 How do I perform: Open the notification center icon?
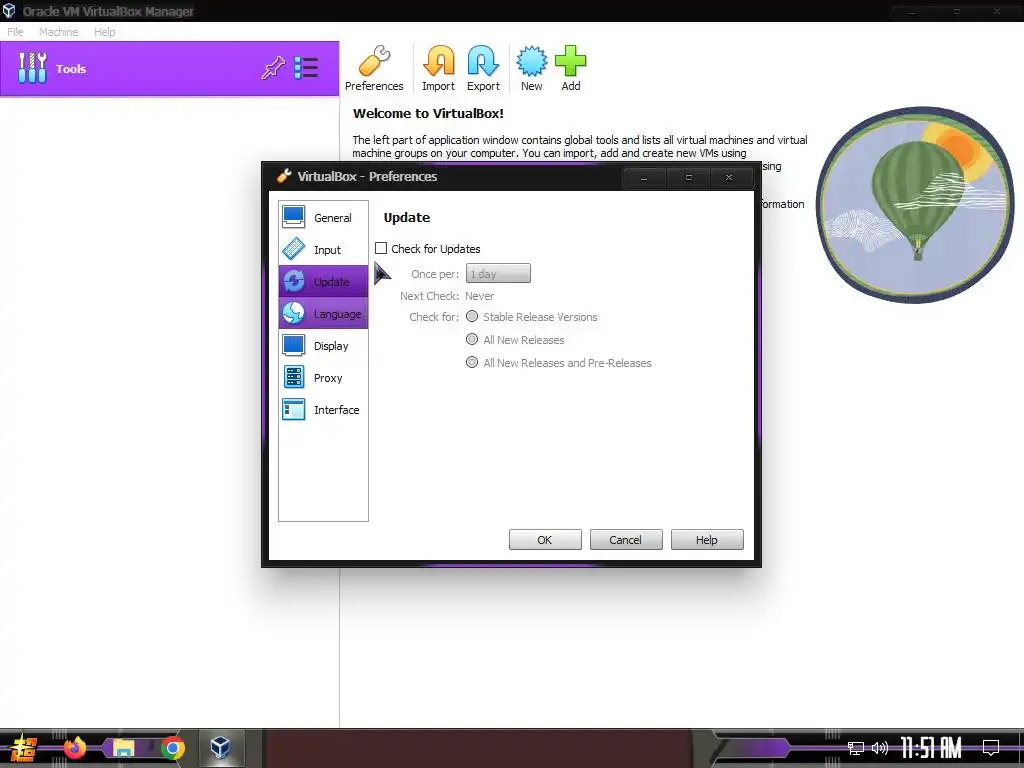pos(991,748)
